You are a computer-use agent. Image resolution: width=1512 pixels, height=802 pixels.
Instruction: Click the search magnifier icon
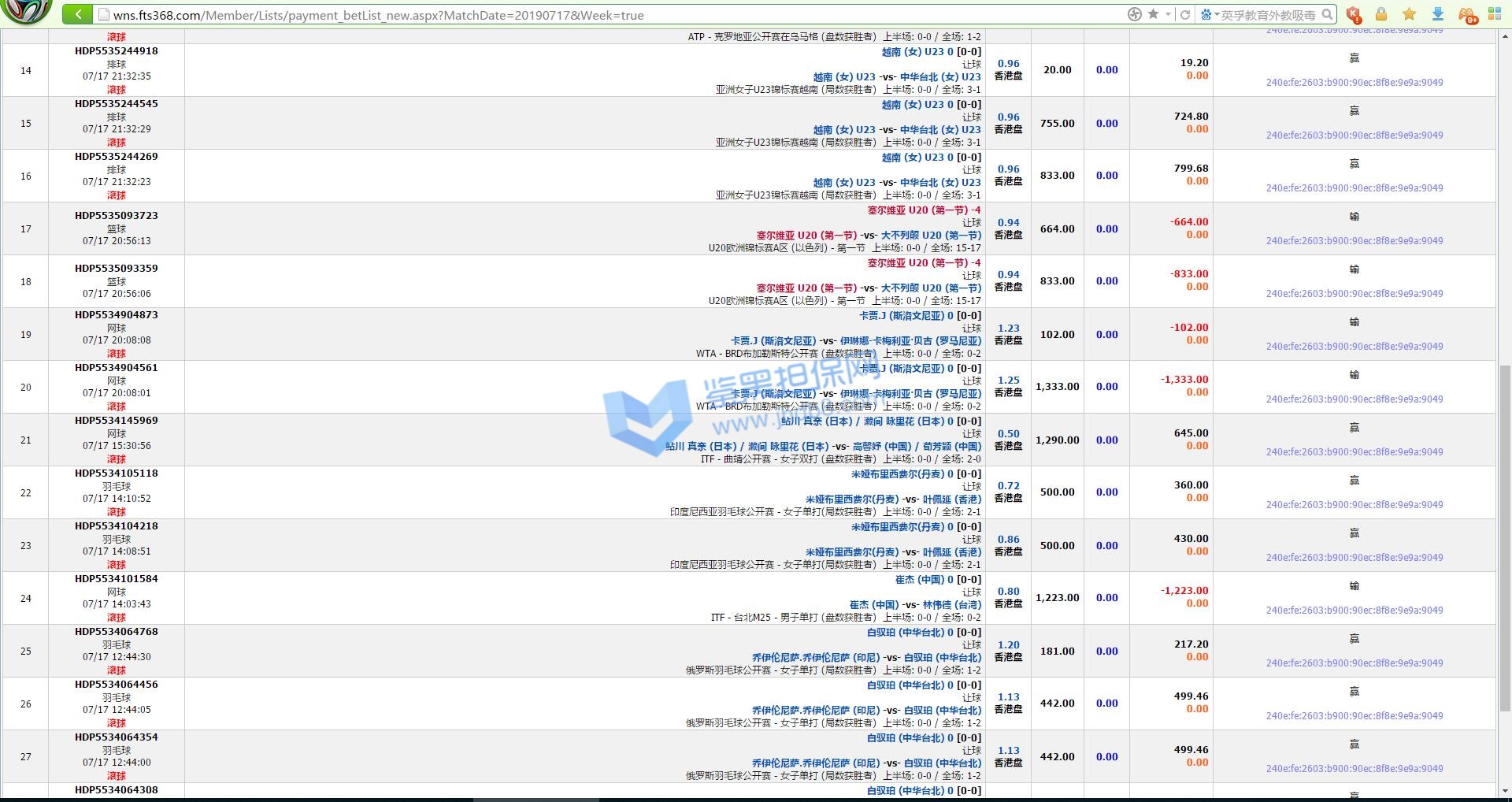tap(1328, 14)
